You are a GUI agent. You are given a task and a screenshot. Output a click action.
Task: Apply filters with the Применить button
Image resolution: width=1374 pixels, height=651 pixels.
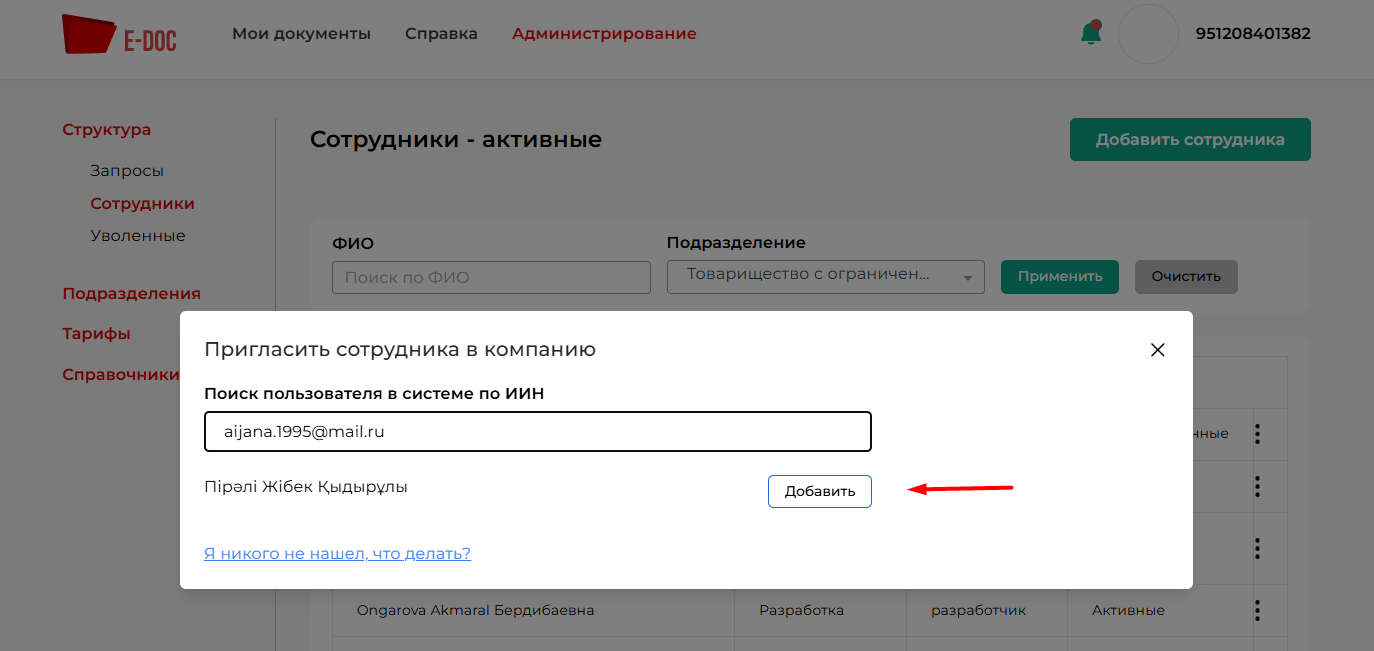coord(1059,277)
